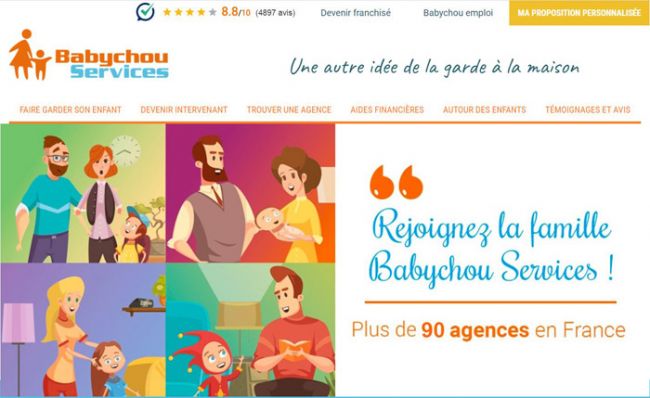Open the Babychou emploi link
The height and width of the screenshot is (398, 650).
click(x=458, y=13)
